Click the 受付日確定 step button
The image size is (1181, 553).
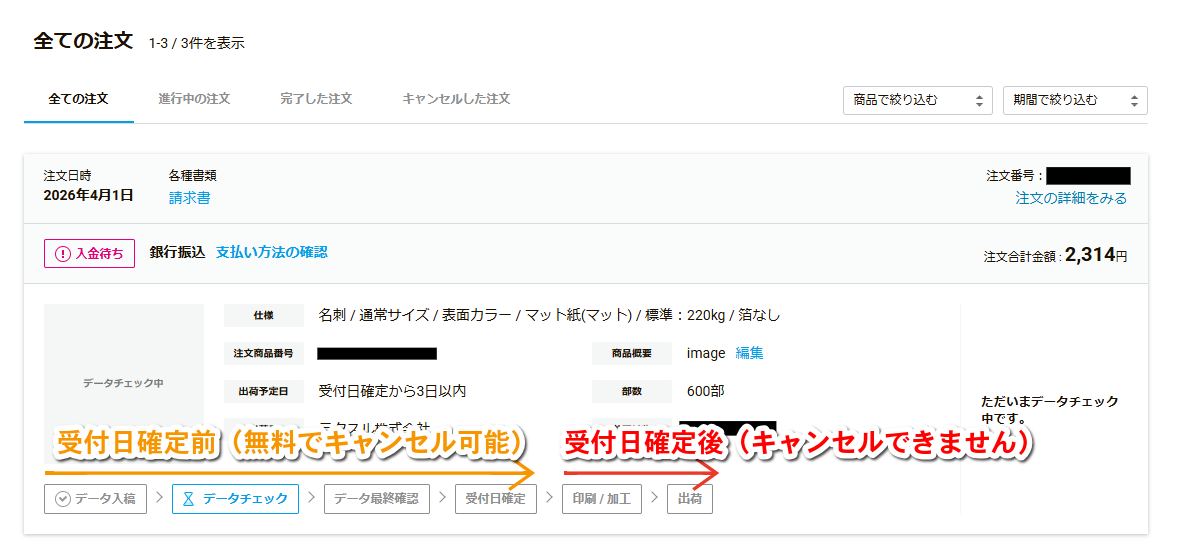tap(495, 498)
